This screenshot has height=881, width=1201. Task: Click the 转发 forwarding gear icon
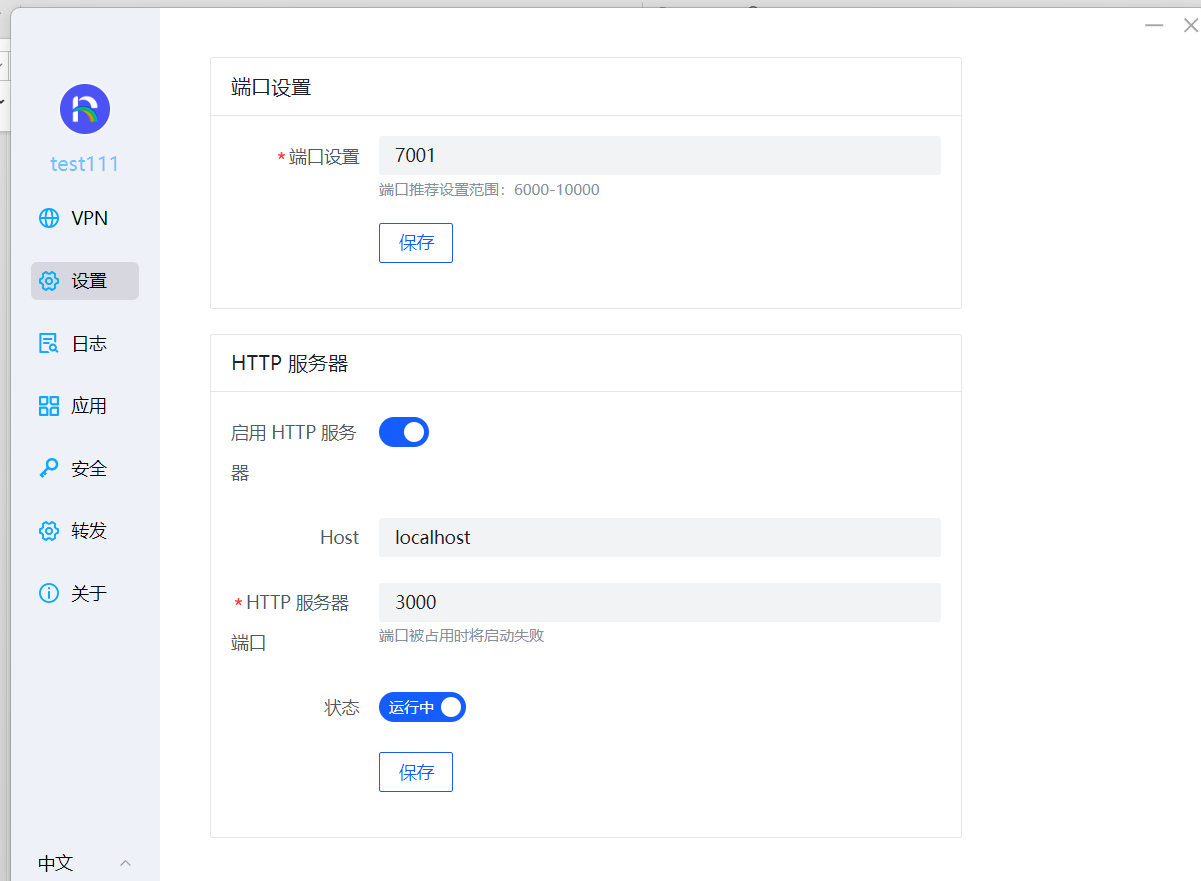coord(48,530)
